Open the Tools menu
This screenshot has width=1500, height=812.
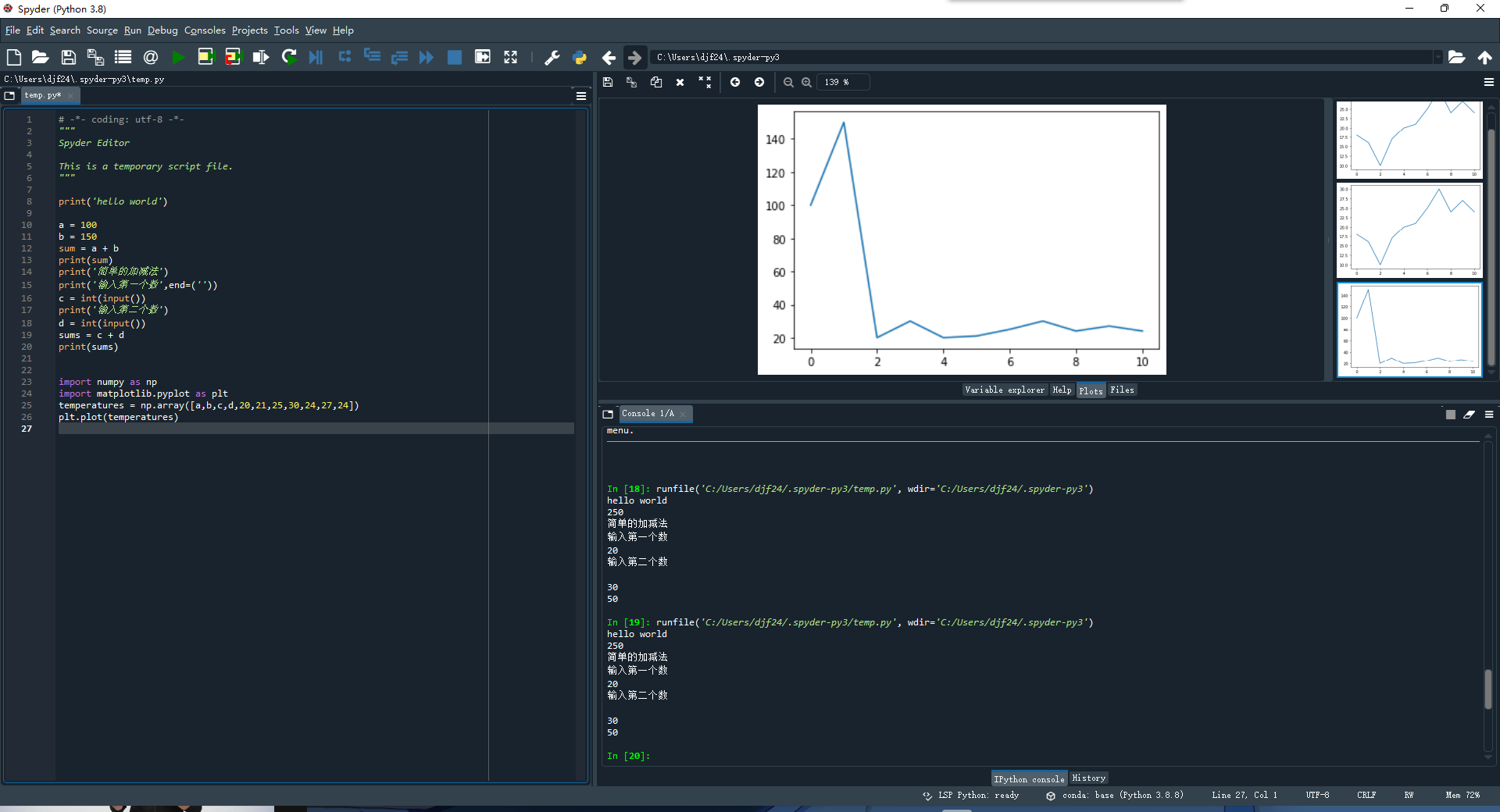click(286, 30)
